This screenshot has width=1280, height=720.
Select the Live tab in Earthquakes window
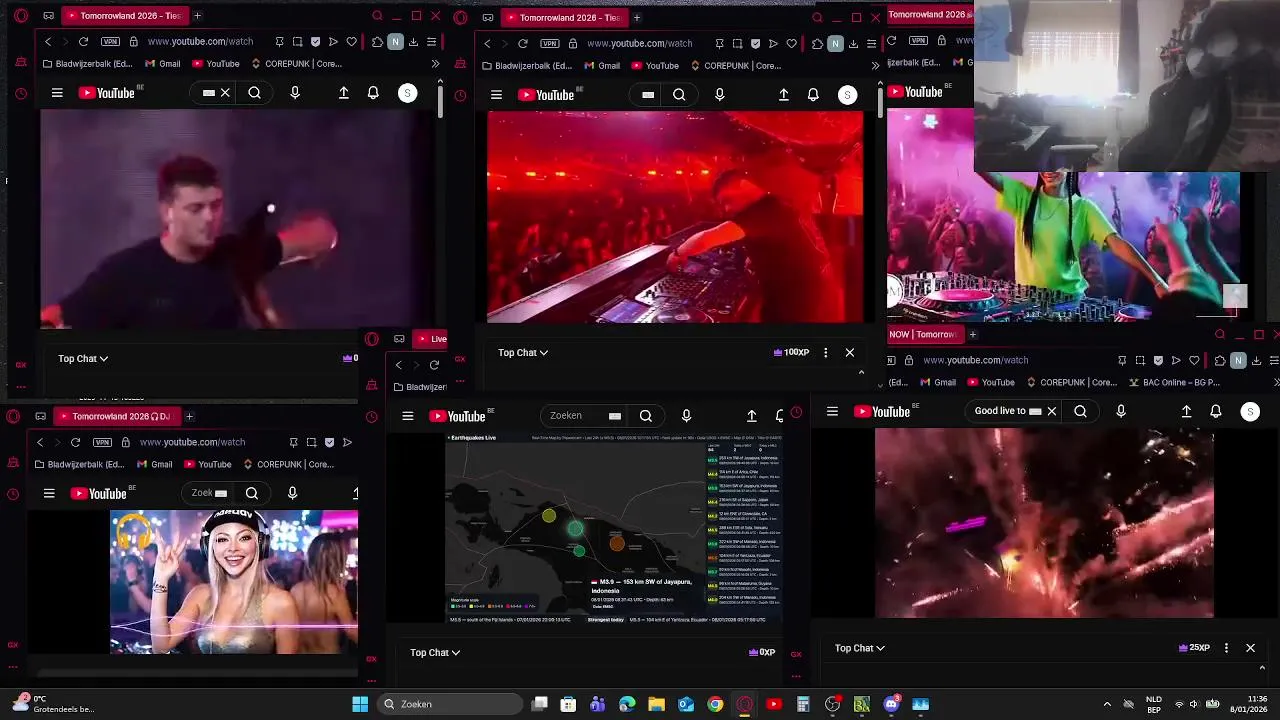click(432, 339)
